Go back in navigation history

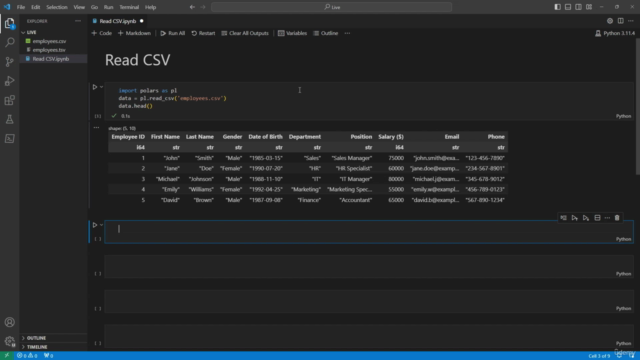(192, 7)
